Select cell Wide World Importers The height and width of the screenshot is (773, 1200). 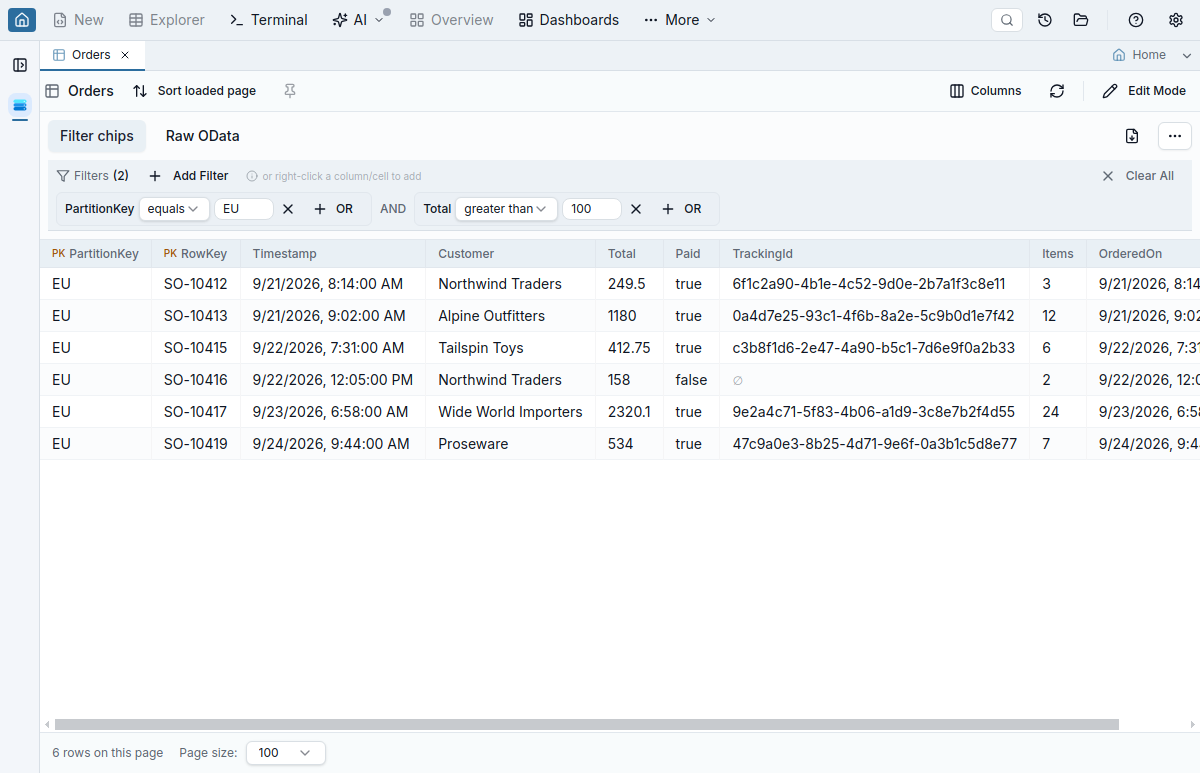[x=511, y=412]
